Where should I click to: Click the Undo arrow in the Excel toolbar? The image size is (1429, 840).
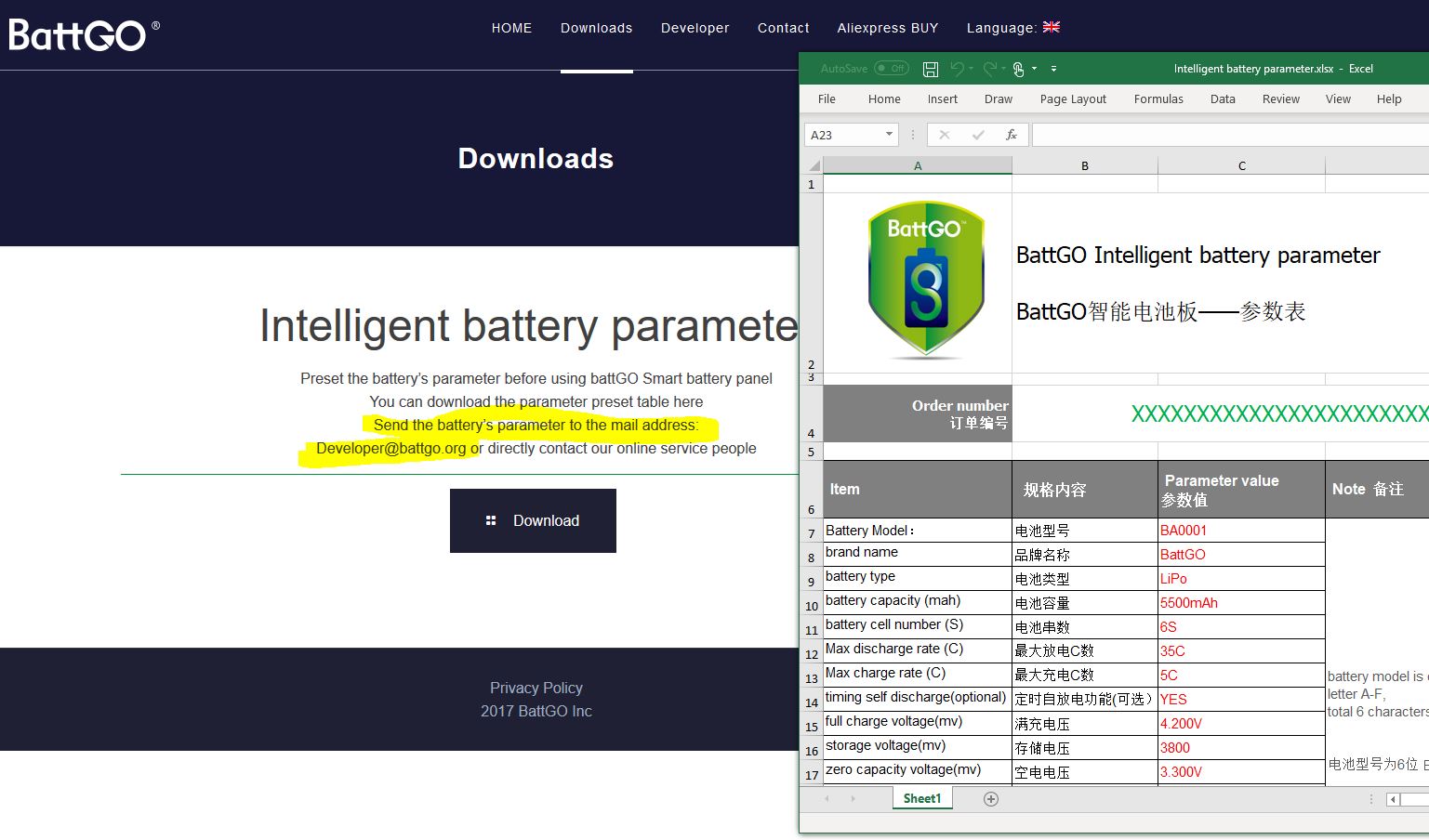(x=956, y=69)
